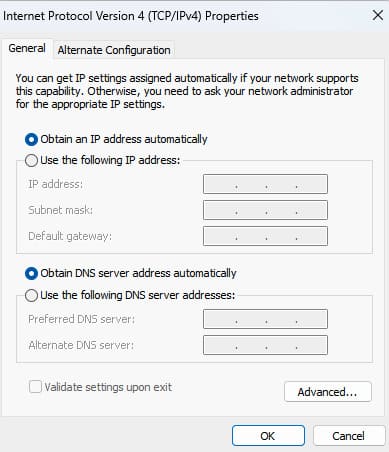The image size is (389, 452).
Task: Switch to the Alternate Configuration tab
Action: [114, 50]
